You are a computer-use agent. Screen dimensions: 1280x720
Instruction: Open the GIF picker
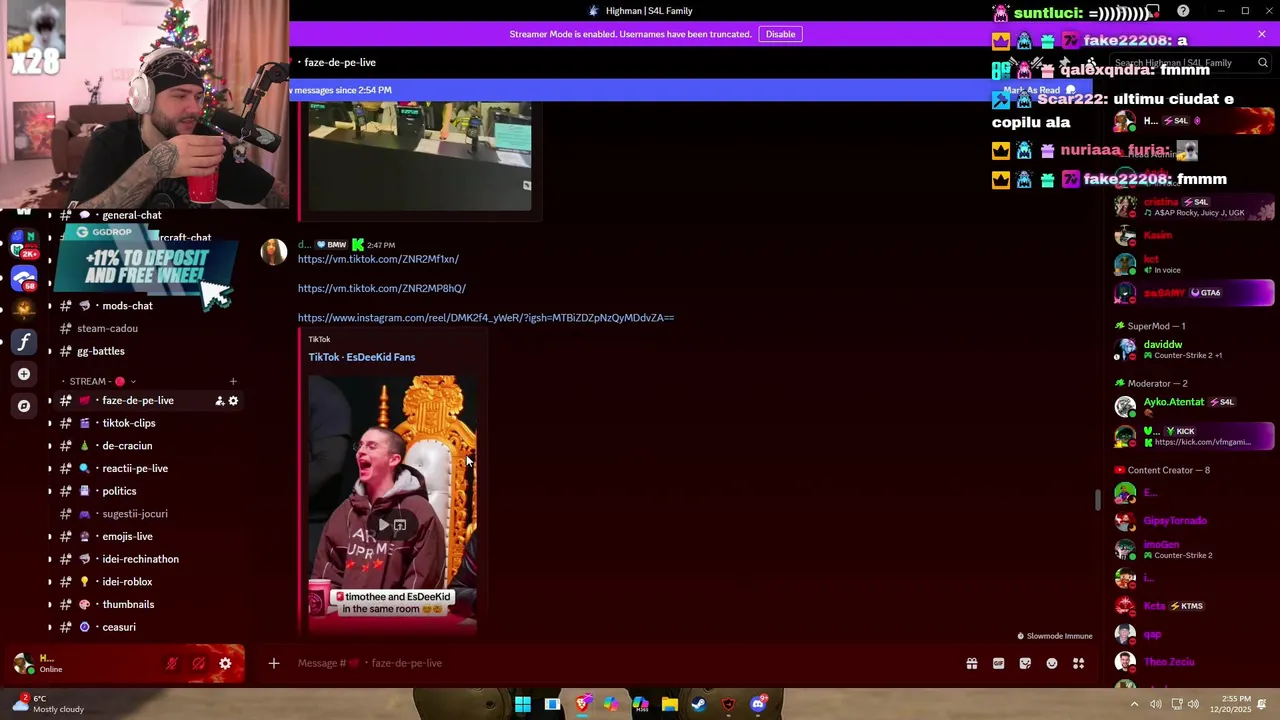[998, 663]
